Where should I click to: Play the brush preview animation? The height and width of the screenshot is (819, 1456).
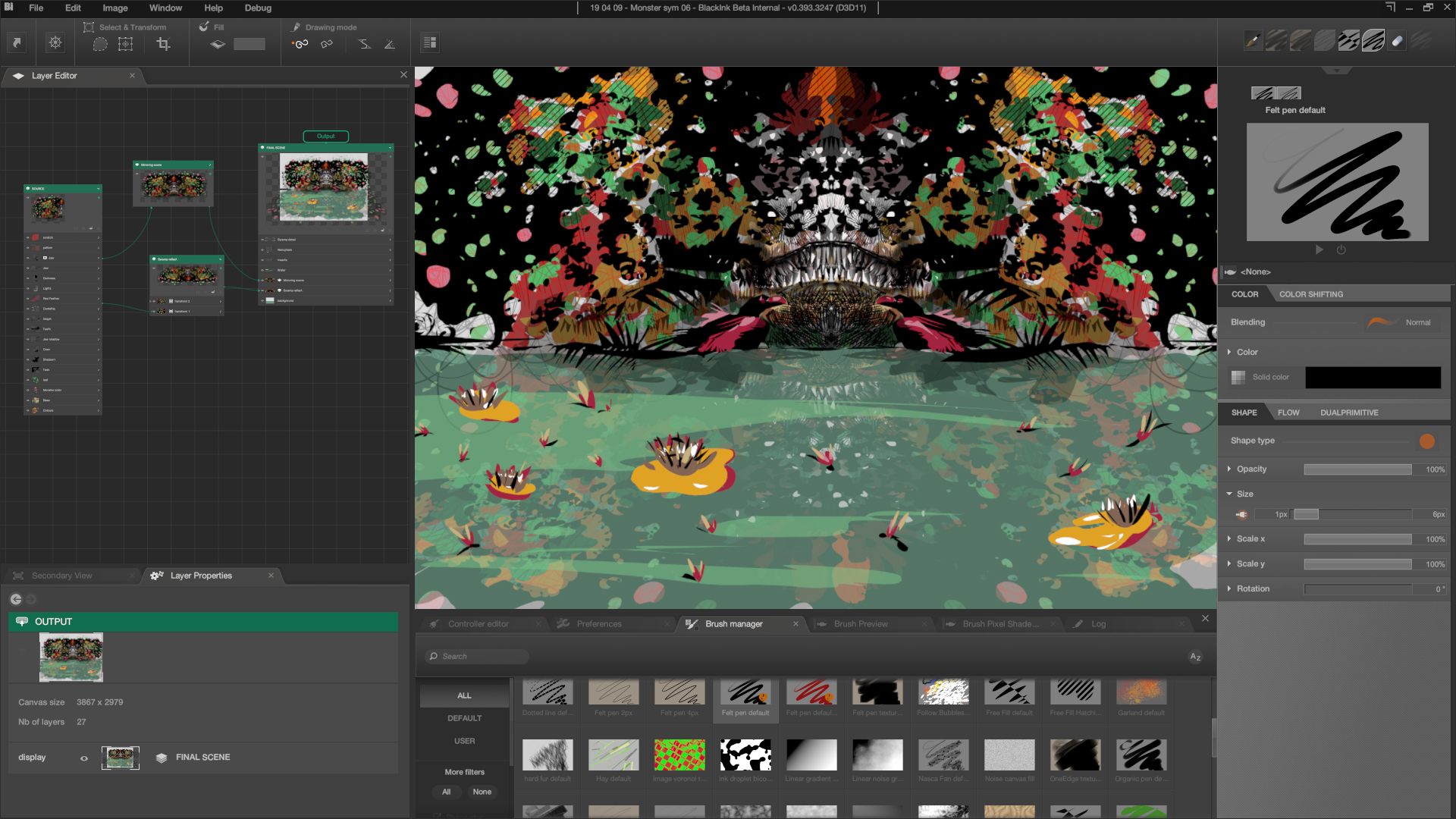point(1319,249)
